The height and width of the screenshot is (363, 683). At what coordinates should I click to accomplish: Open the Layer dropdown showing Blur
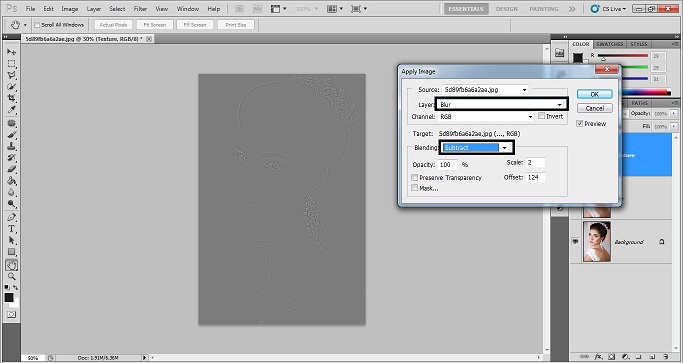pos(501,104)
